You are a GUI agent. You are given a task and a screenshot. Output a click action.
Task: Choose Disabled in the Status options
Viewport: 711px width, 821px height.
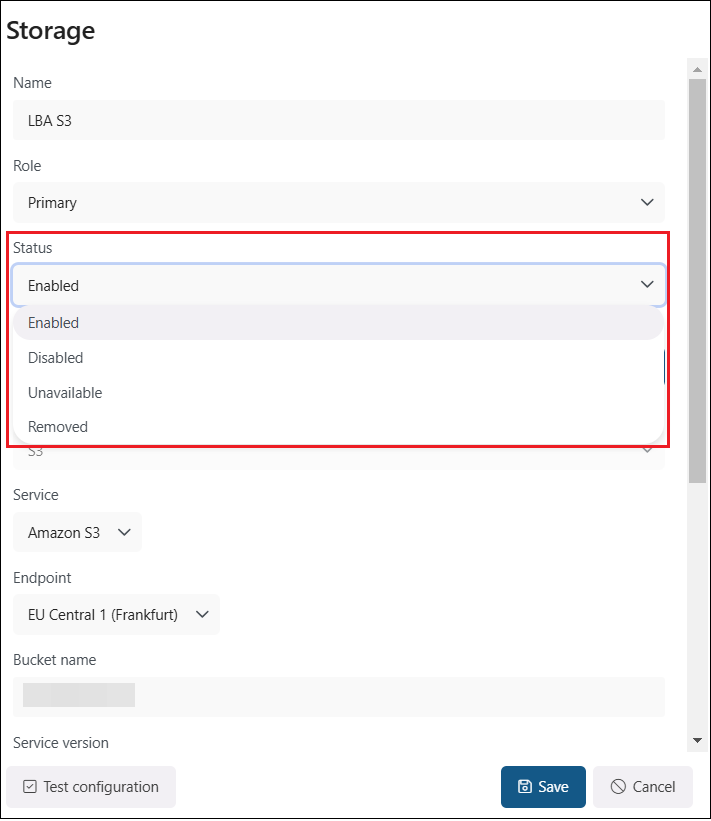point(56,358)
